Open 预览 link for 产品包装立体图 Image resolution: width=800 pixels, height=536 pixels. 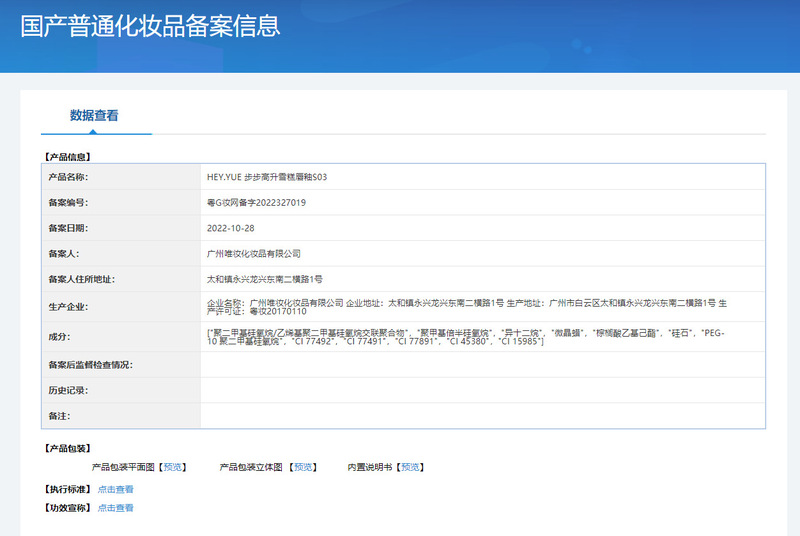pos(304,467)
